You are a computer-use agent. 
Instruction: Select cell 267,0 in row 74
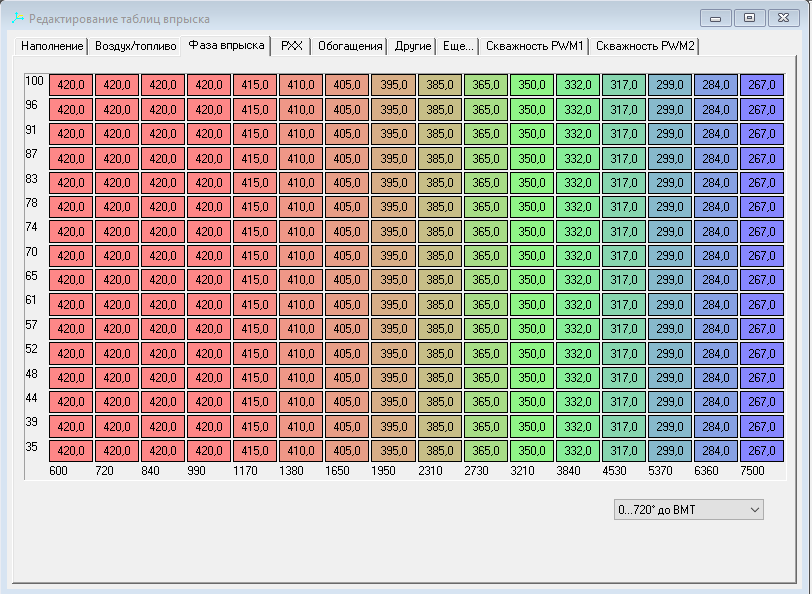762,231
